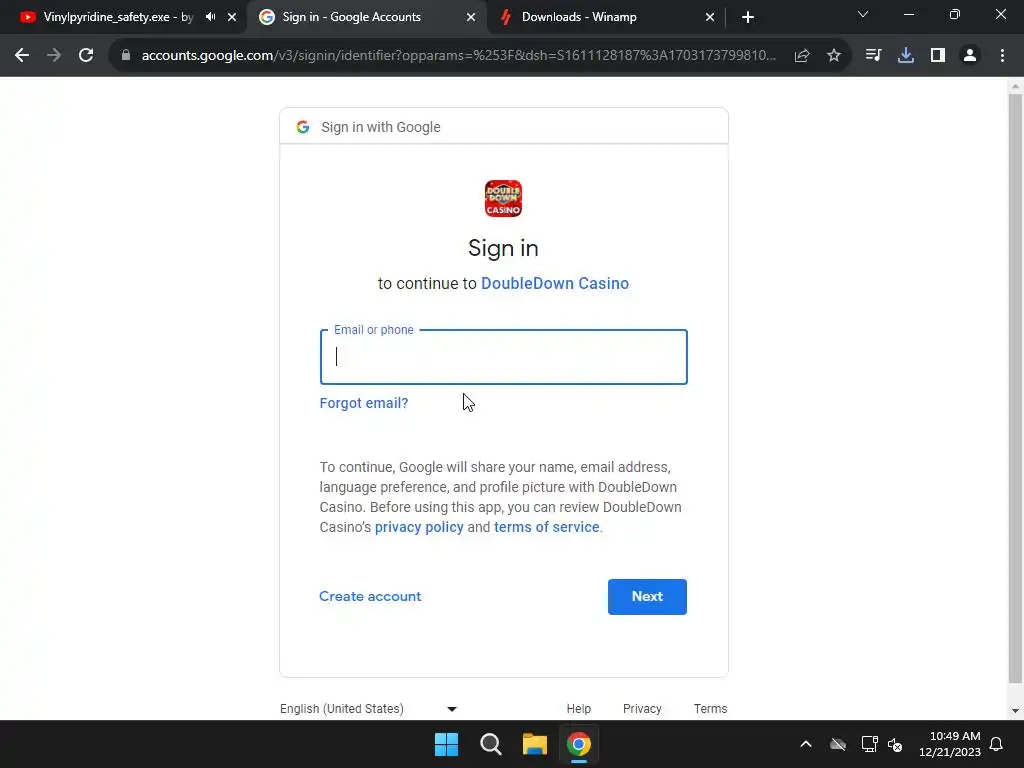Close the Vinylpyridine_safety.exe tab

coord(232,17)
